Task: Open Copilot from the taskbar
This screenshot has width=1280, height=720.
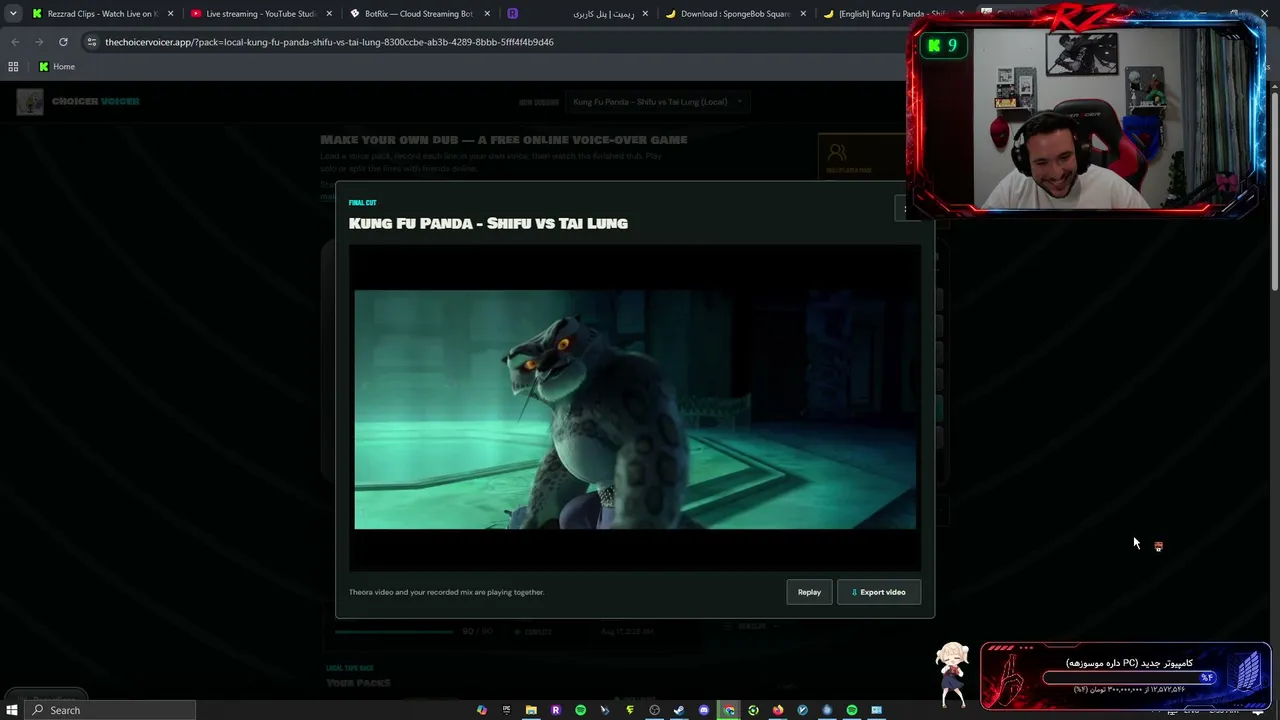Action: tap(482, 710)
